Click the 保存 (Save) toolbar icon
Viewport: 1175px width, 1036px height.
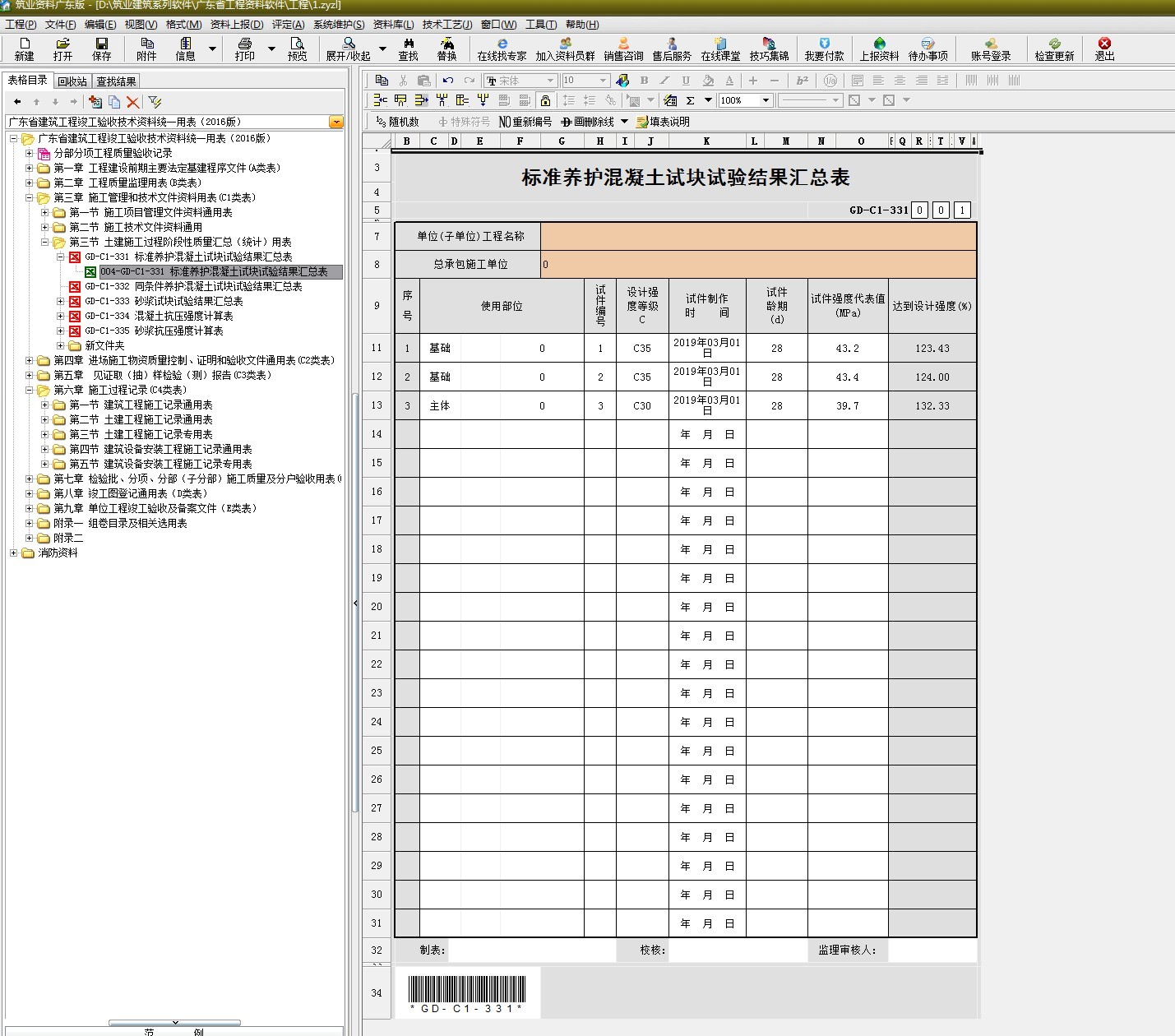[101, 49]
